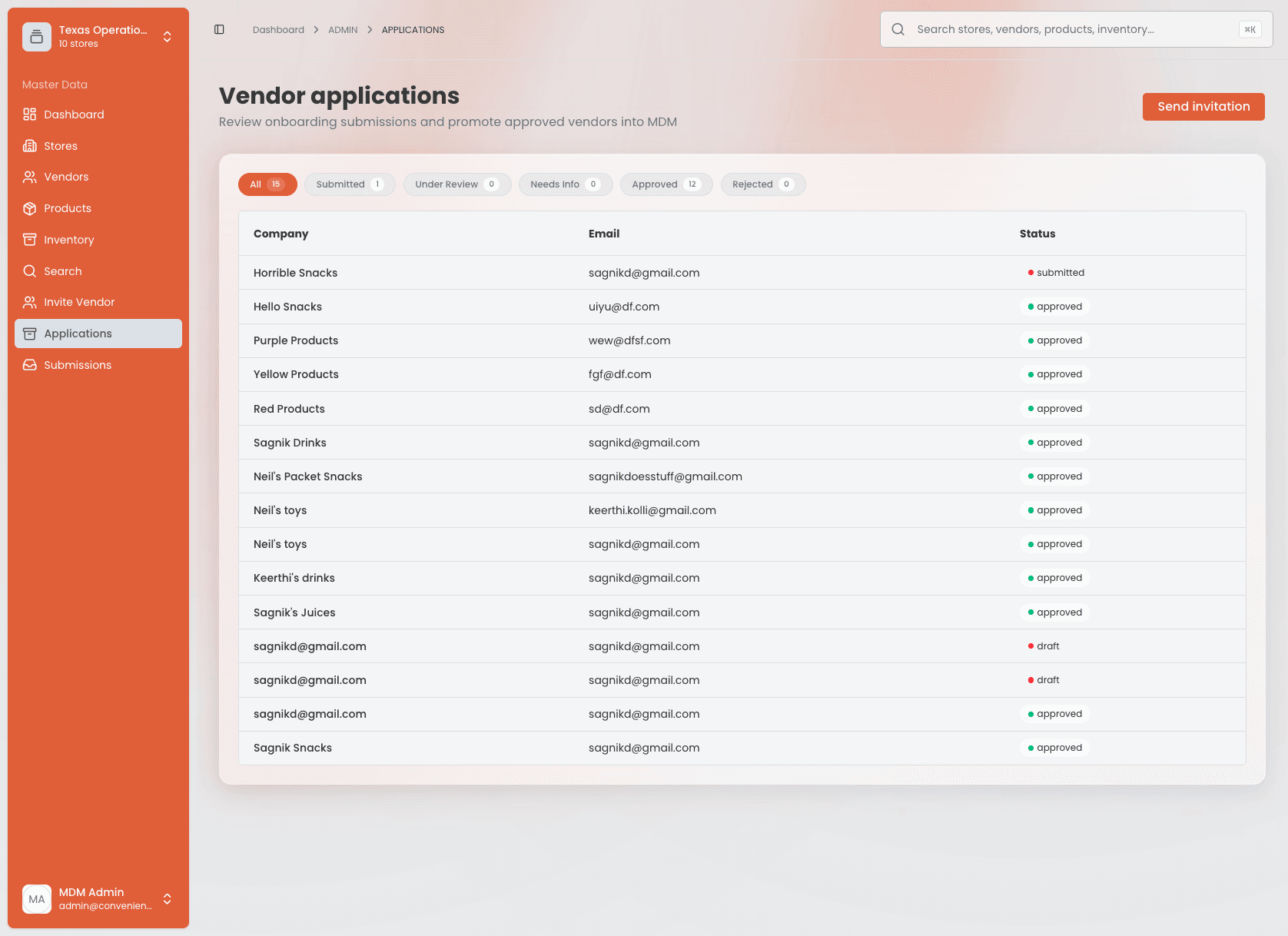Select the Rejected filter tab
The height and width of the screenshot is (936, 1288).
click(x=763, y=184)
